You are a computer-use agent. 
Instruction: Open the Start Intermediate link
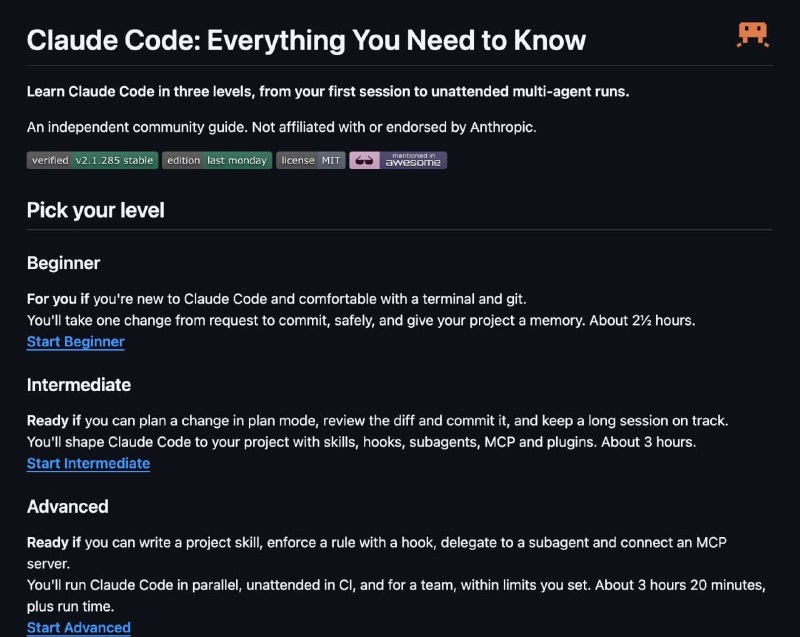tap(88, 464)
